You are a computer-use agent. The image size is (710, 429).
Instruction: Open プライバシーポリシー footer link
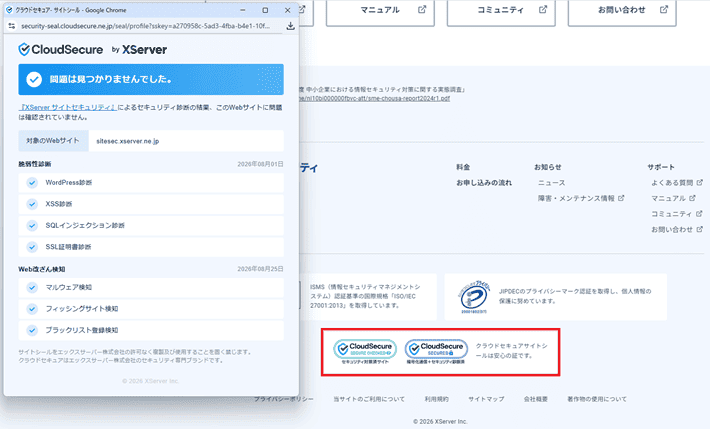pyautogui.click(x=283, y=399)
